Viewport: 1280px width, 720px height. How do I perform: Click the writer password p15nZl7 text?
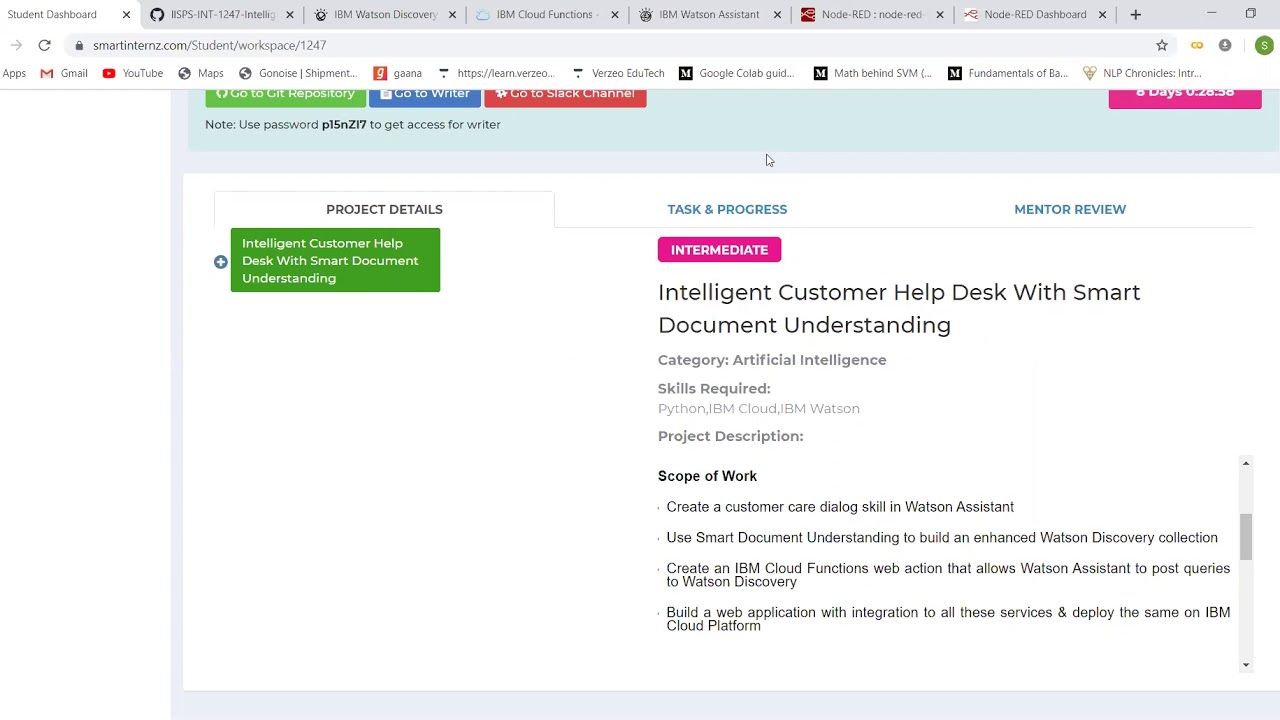(344, 125)
